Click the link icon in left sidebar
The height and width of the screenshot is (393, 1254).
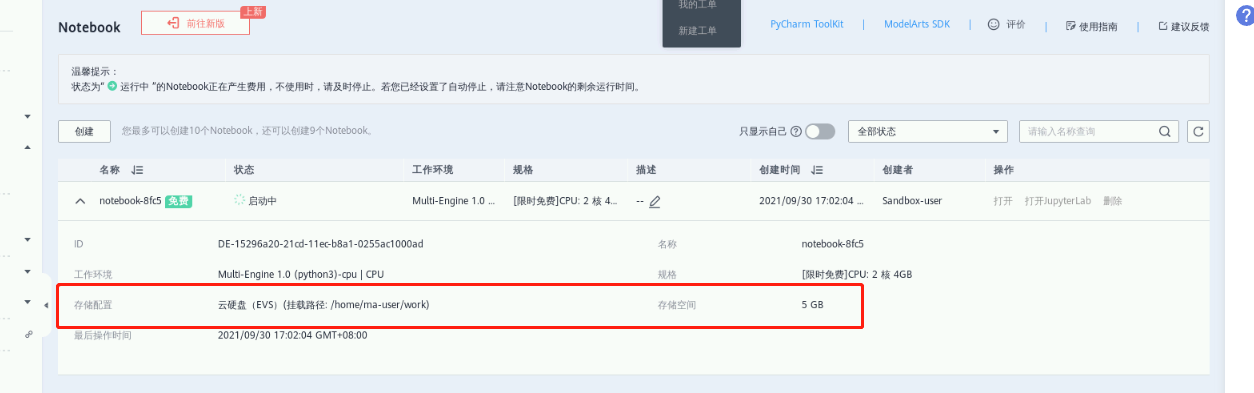coord(28,335)
